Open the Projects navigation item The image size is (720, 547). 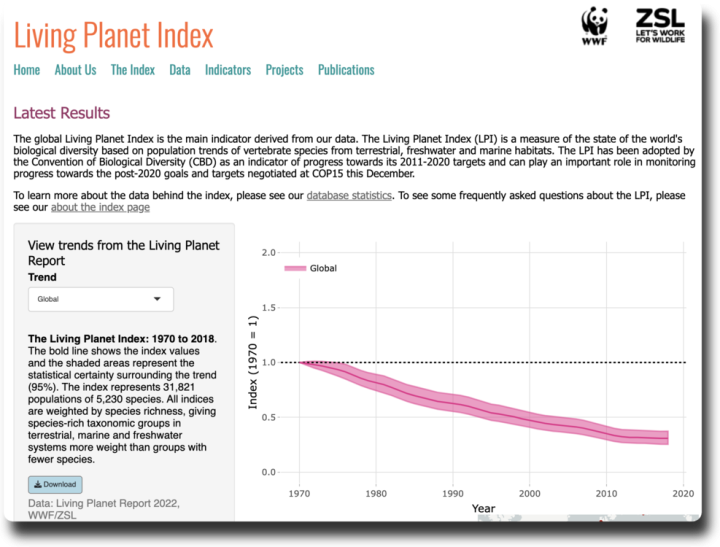284,70
